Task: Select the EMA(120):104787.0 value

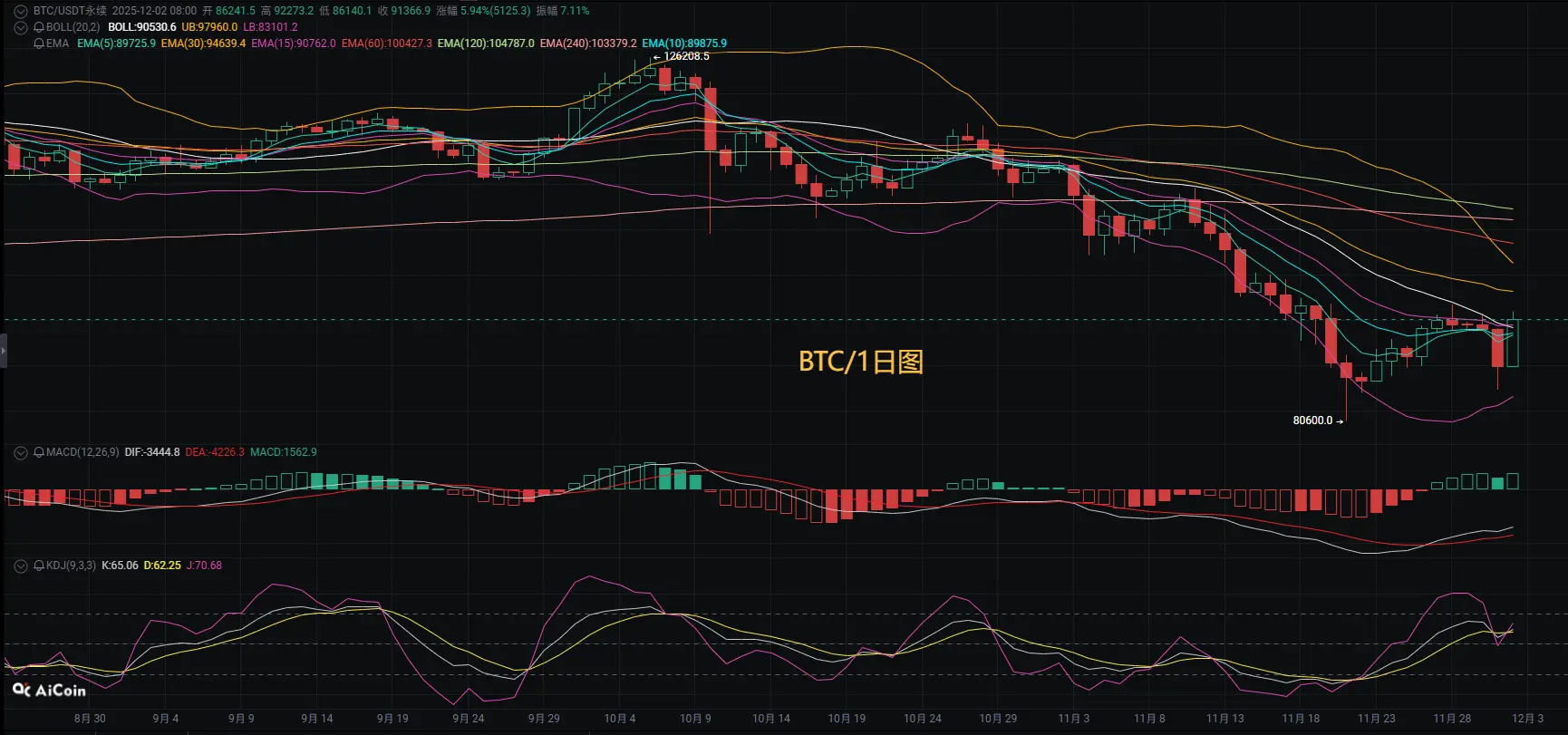Action: pos(486,44)
